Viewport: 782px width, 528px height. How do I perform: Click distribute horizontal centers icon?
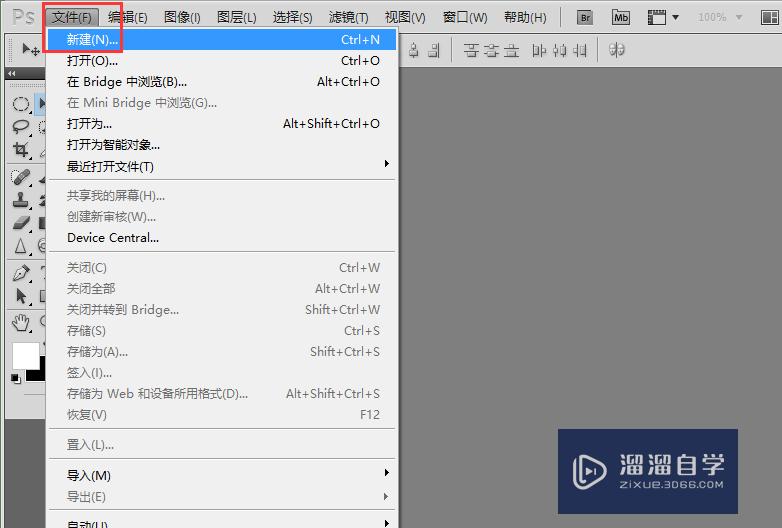pyautogui.click(x=560, y=50)
